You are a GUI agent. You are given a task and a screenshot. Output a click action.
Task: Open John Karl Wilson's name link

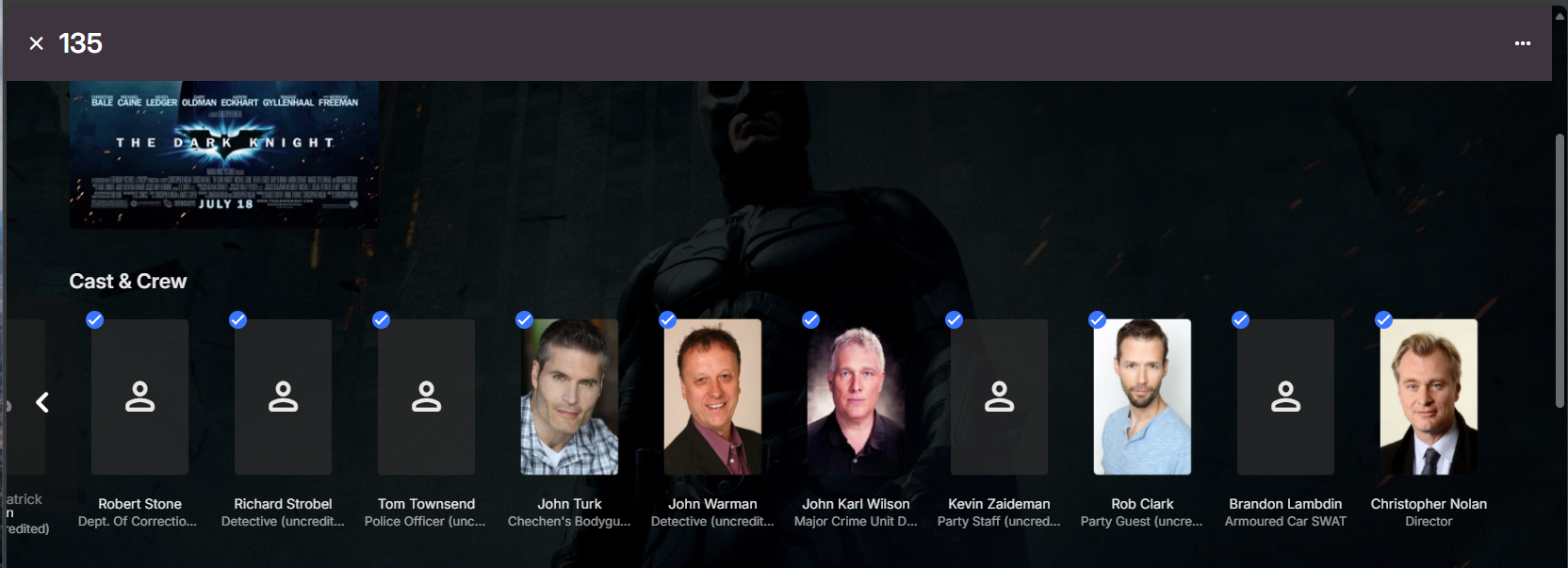856,504
